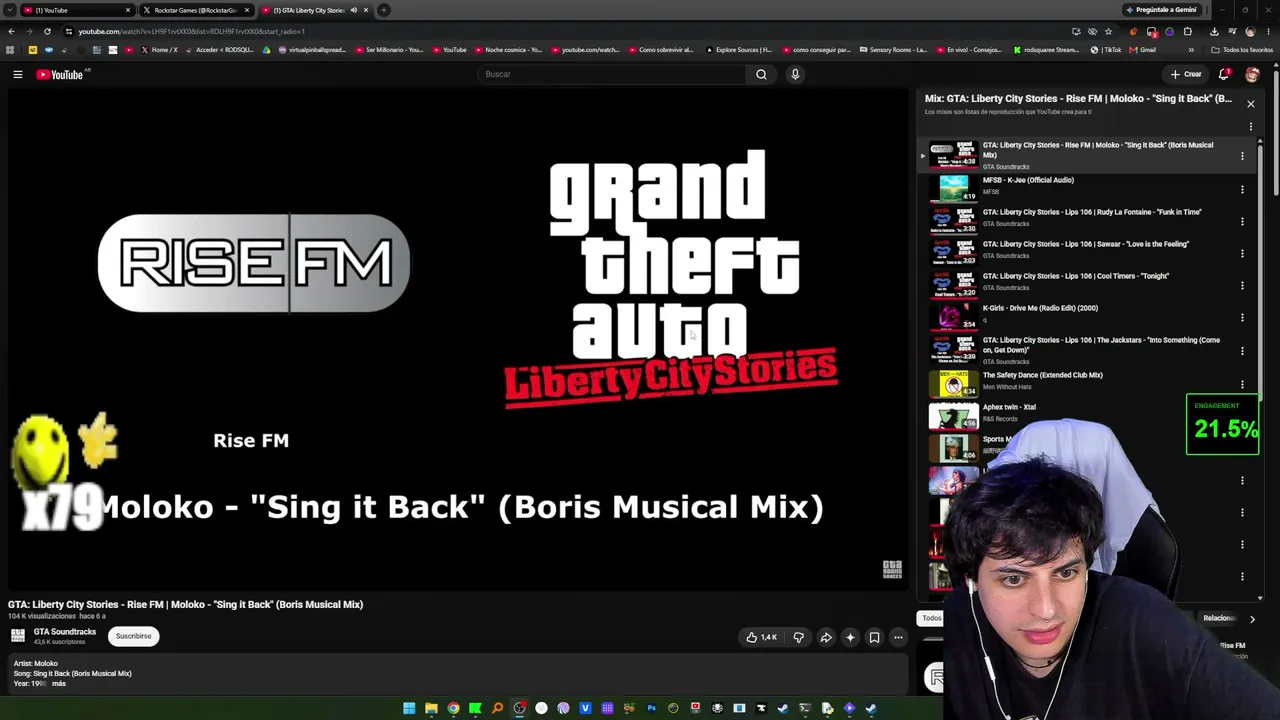Viewport: 1280px width, 720px height.
Task: Mute the GTA: Liberty City Stories tab
Action: click(x=353, y=10)
